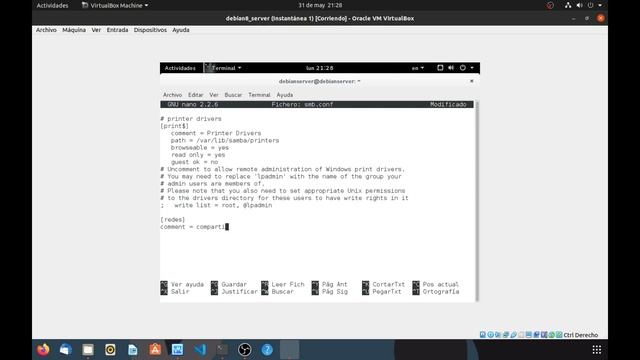Show applications grid in dock
Screen dimensions: 640x360
pyautogui.click(x=597, y=350)
